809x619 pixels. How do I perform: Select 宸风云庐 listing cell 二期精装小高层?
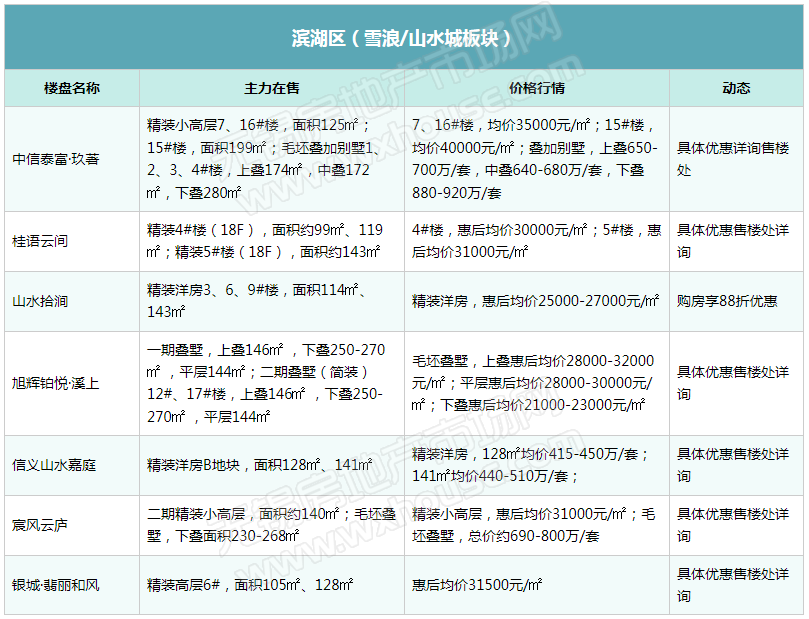[271, 525]
